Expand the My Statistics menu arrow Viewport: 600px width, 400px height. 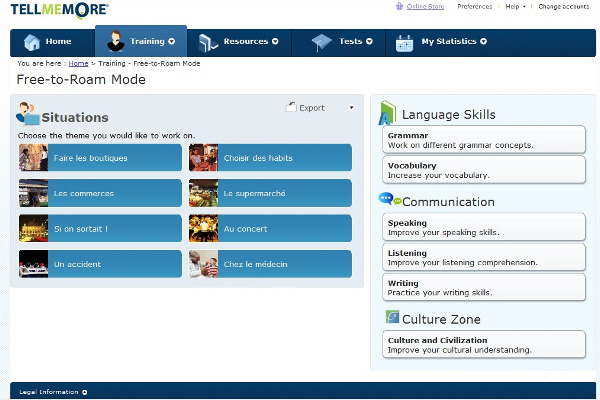click(x=483, y=41)
